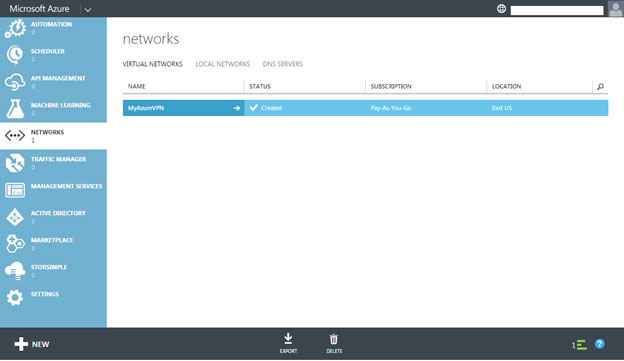This screenshot has height=361, width=624.
Task: Click the Created status checkmark
Action: (254, 107)
